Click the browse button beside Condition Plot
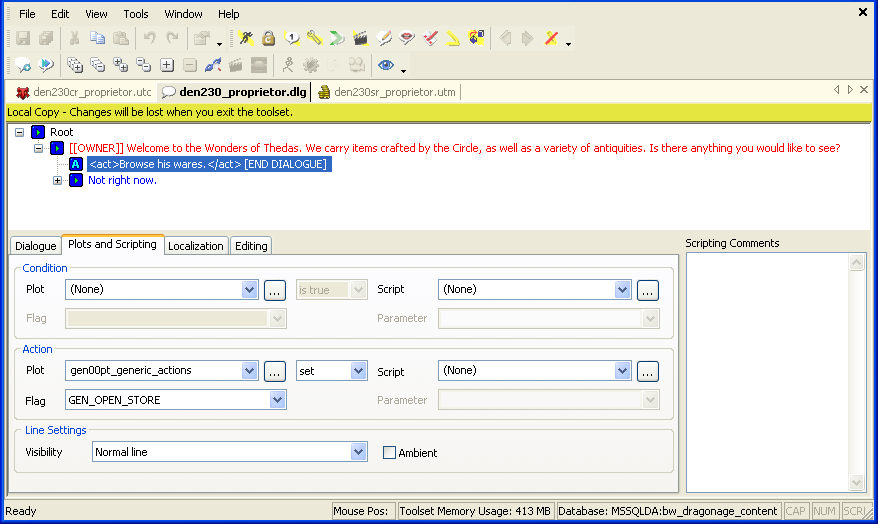Screen dimensions: 878x524 275,290
